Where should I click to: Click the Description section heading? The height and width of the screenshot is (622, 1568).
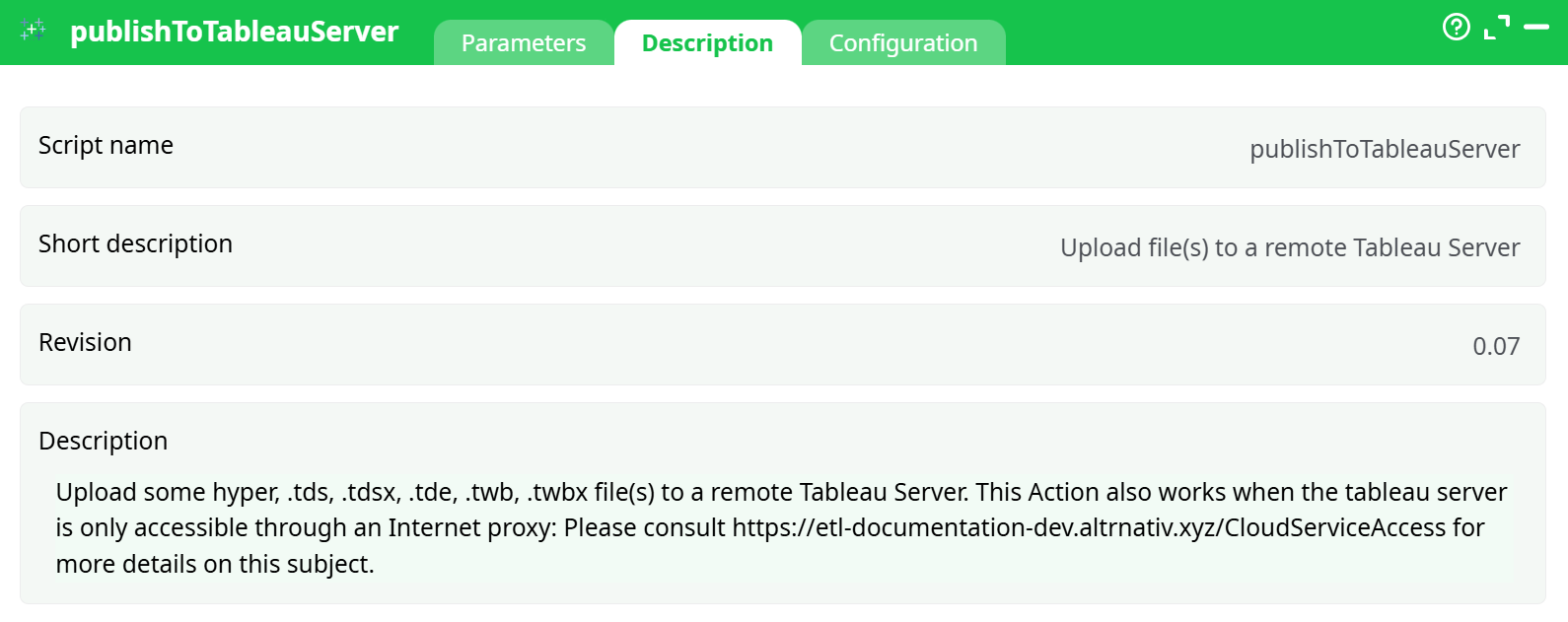103,441
